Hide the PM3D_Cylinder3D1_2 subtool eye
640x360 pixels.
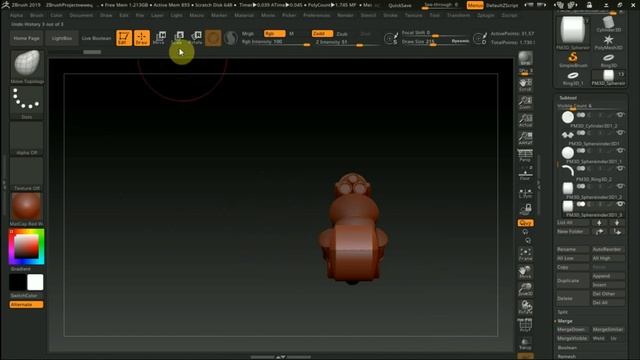620,115
